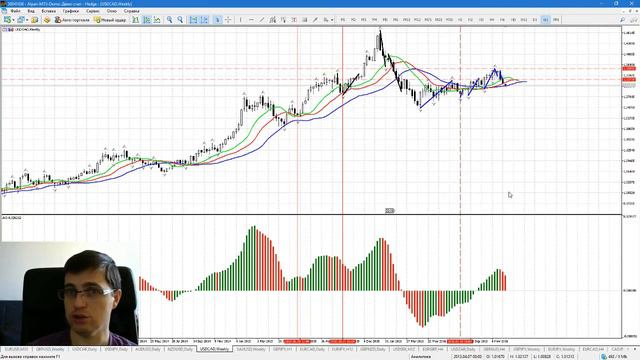Click the status bar Open price value
This screenshot has width=640, height=360.
pyautogui.click(x=495, y=357)
